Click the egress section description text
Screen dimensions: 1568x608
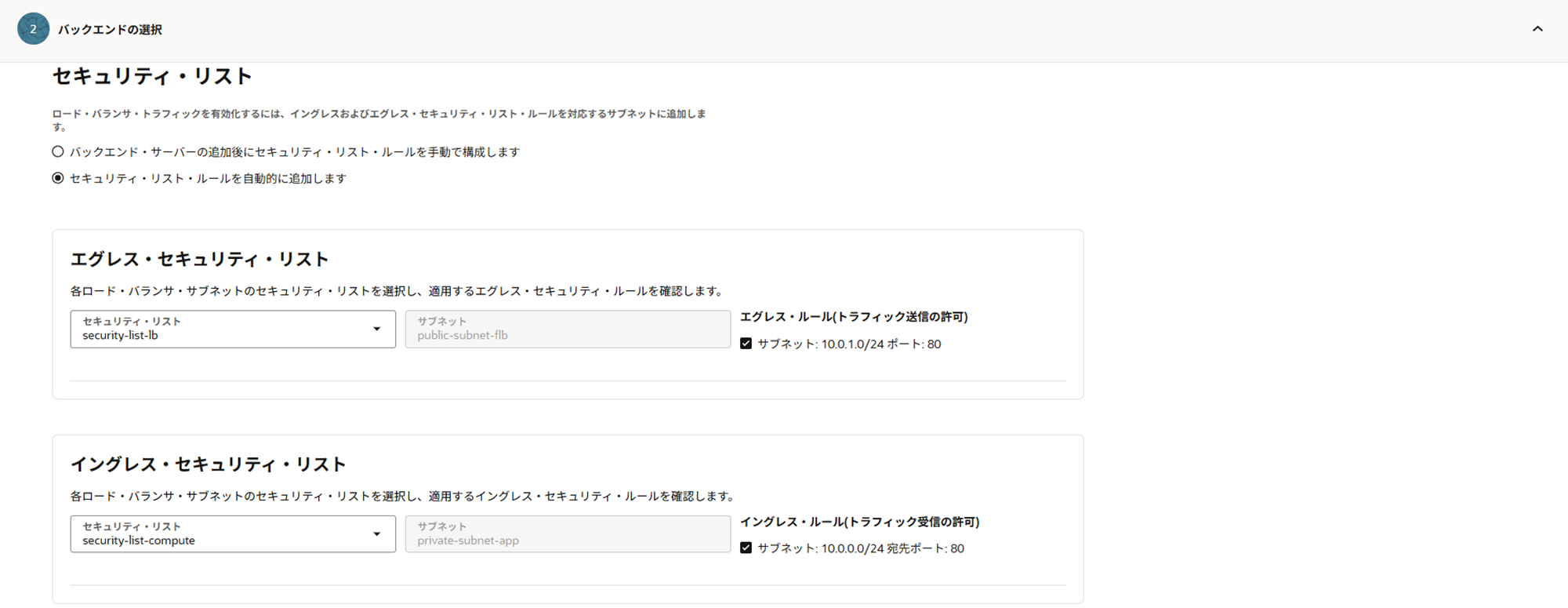tap(397, 291)
